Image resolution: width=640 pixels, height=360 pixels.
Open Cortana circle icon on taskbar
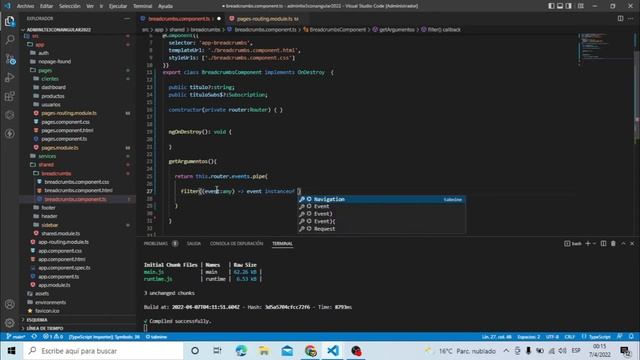click(x=195, y=351)
